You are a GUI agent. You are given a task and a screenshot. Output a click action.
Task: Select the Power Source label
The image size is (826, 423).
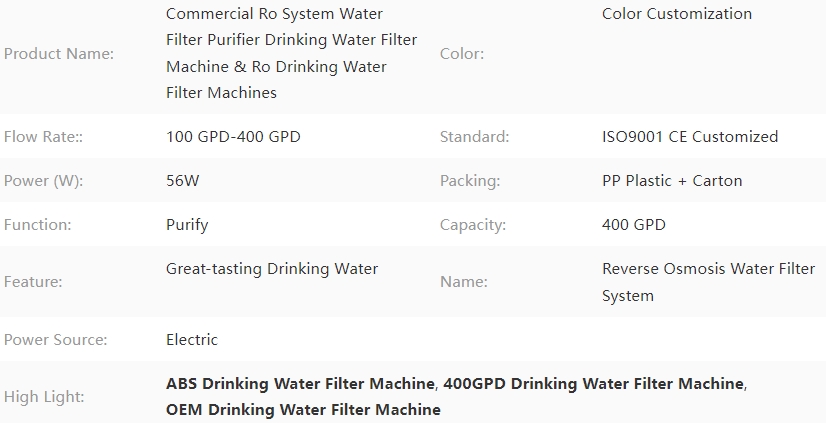coord(55,340)
